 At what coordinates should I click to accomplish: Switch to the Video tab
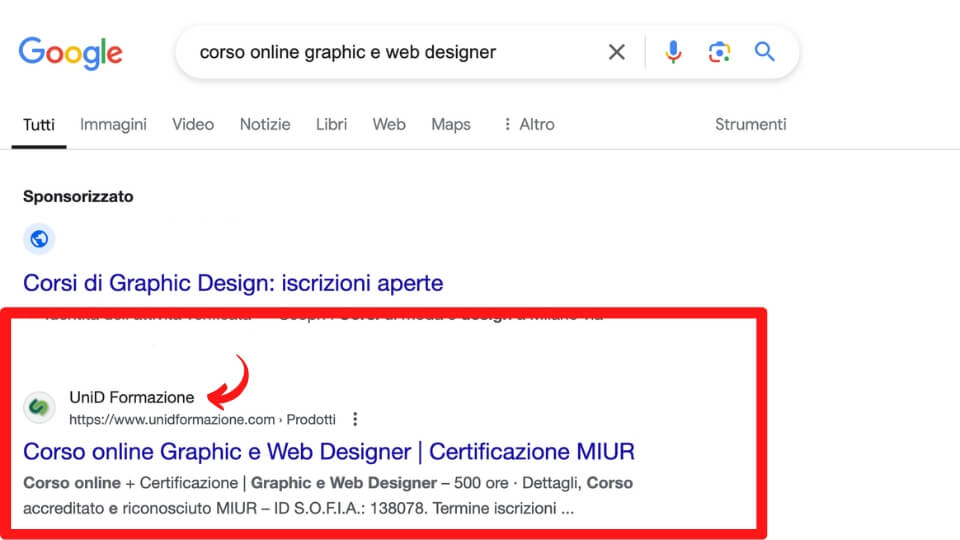coord(193,124)
